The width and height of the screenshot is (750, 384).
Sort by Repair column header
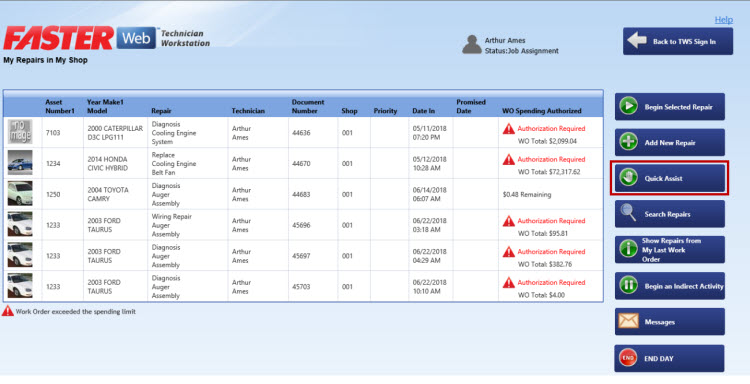coord(161,111)
